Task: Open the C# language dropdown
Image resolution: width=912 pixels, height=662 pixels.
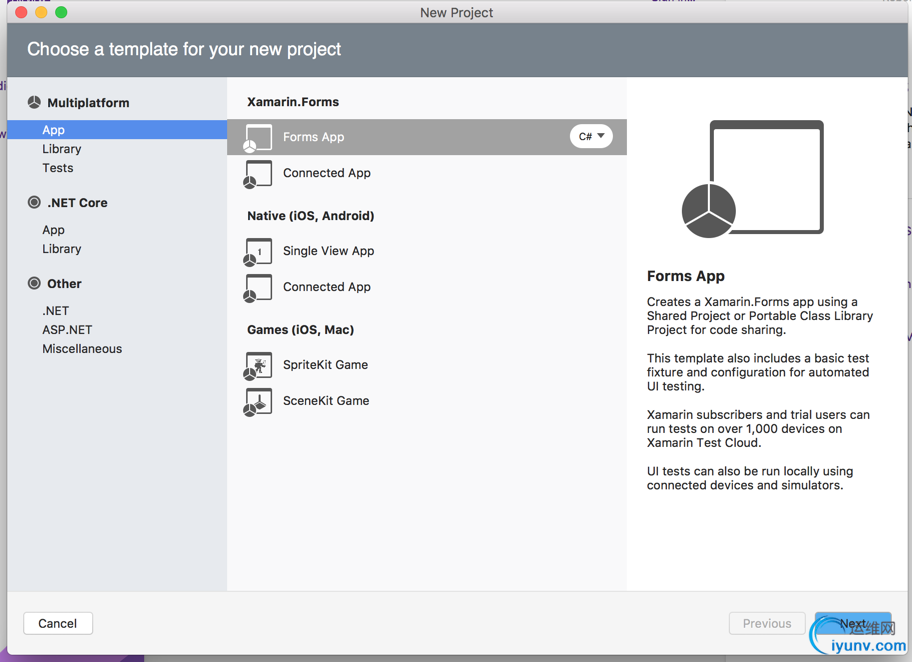Action: click(591, 136)
